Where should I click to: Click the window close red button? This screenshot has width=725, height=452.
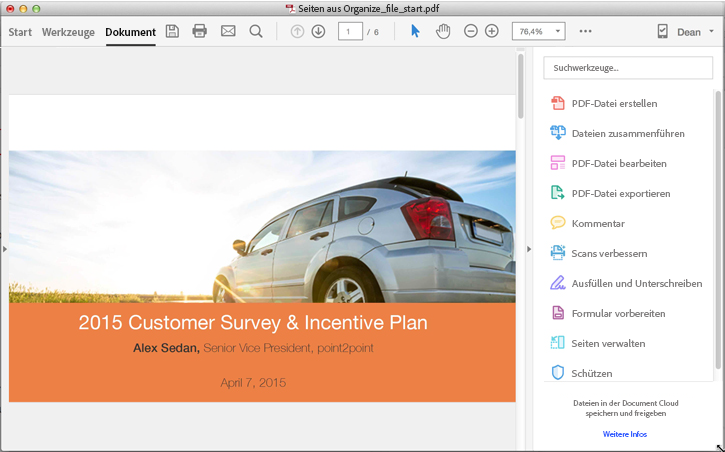(10, 8)
